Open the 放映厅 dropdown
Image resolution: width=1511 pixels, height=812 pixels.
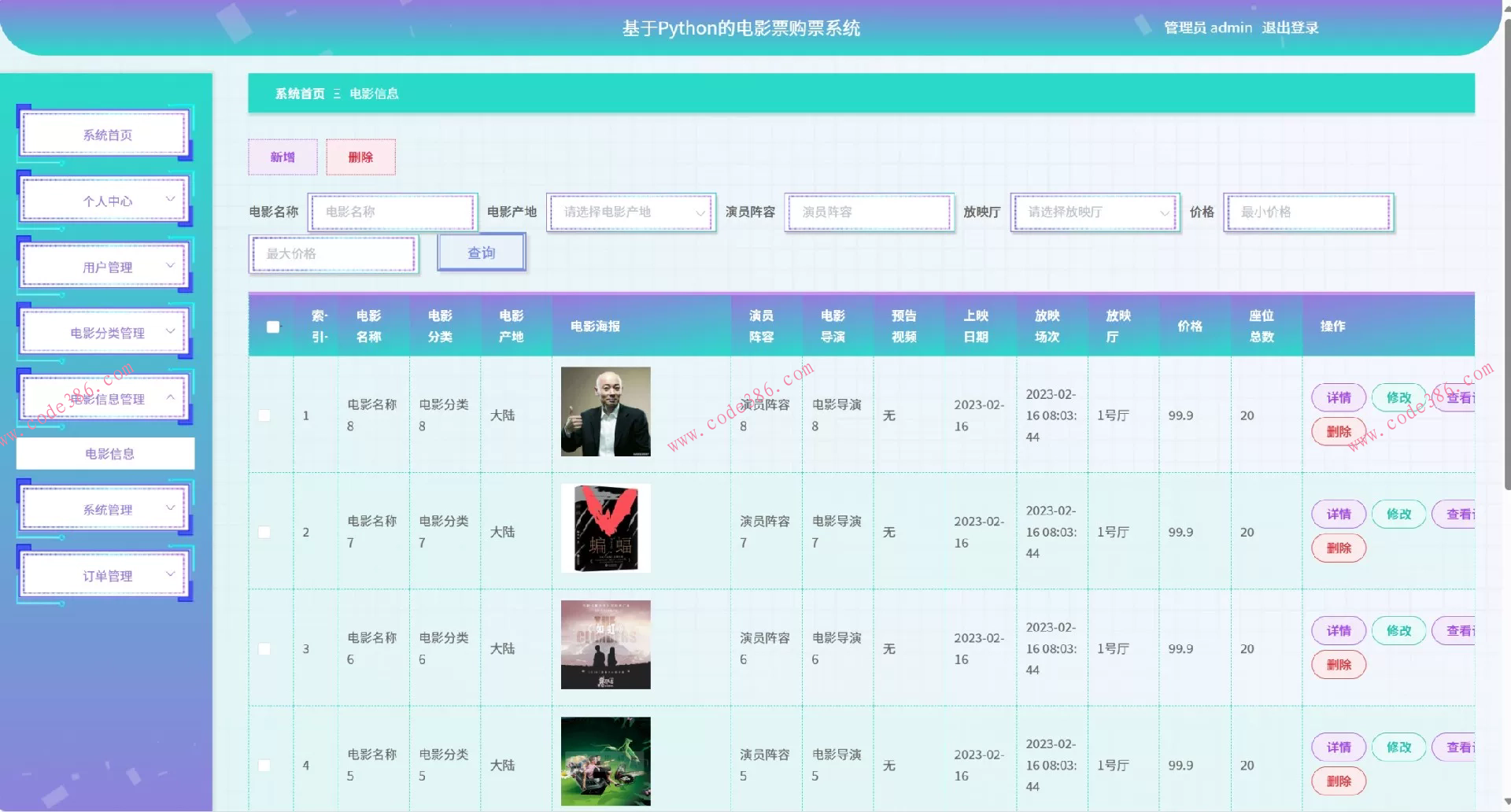pyautogui.click(x=1093, y=212)
